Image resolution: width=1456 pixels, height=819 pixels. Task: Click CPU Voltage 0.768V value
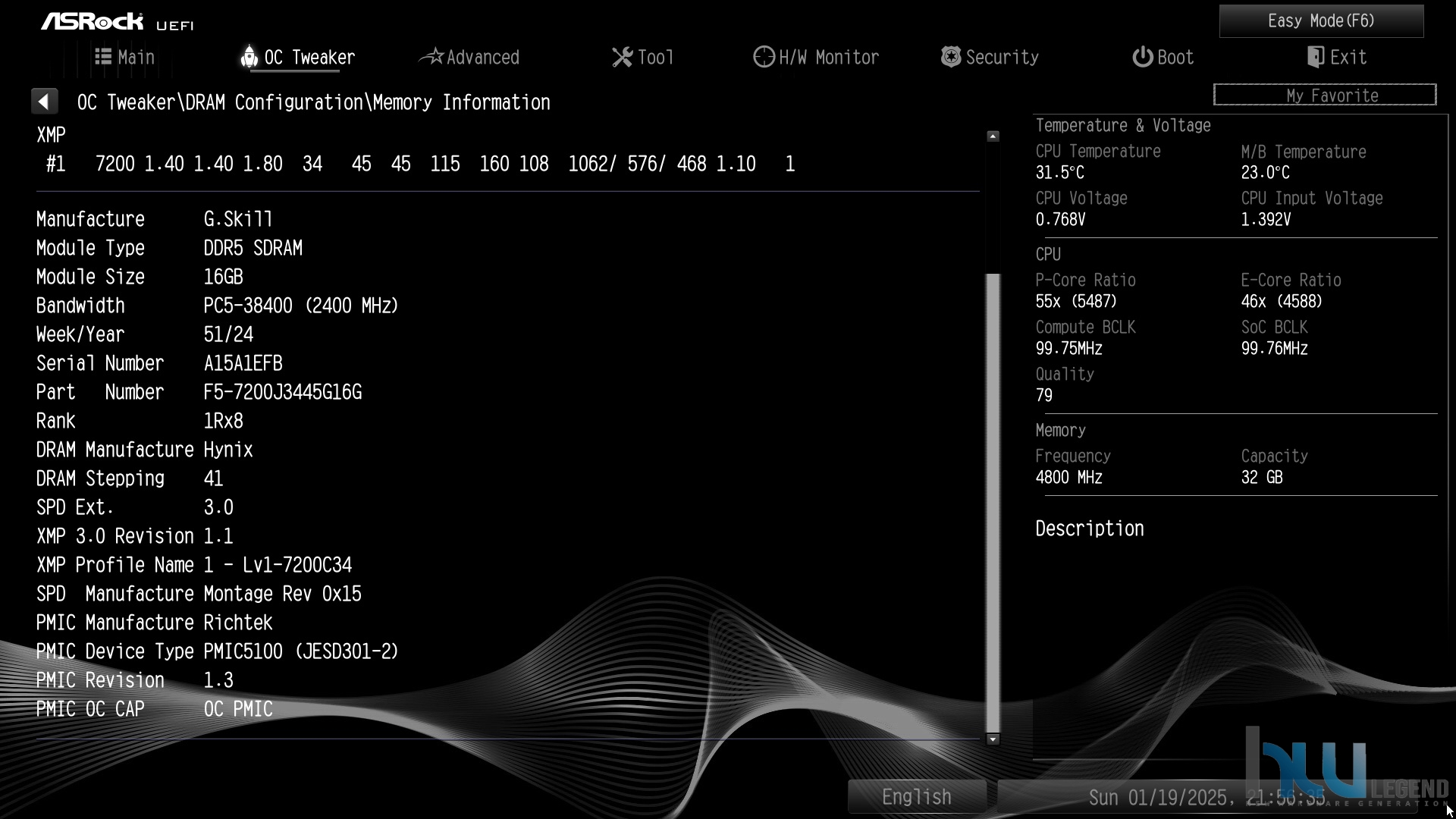point(1061,219)
